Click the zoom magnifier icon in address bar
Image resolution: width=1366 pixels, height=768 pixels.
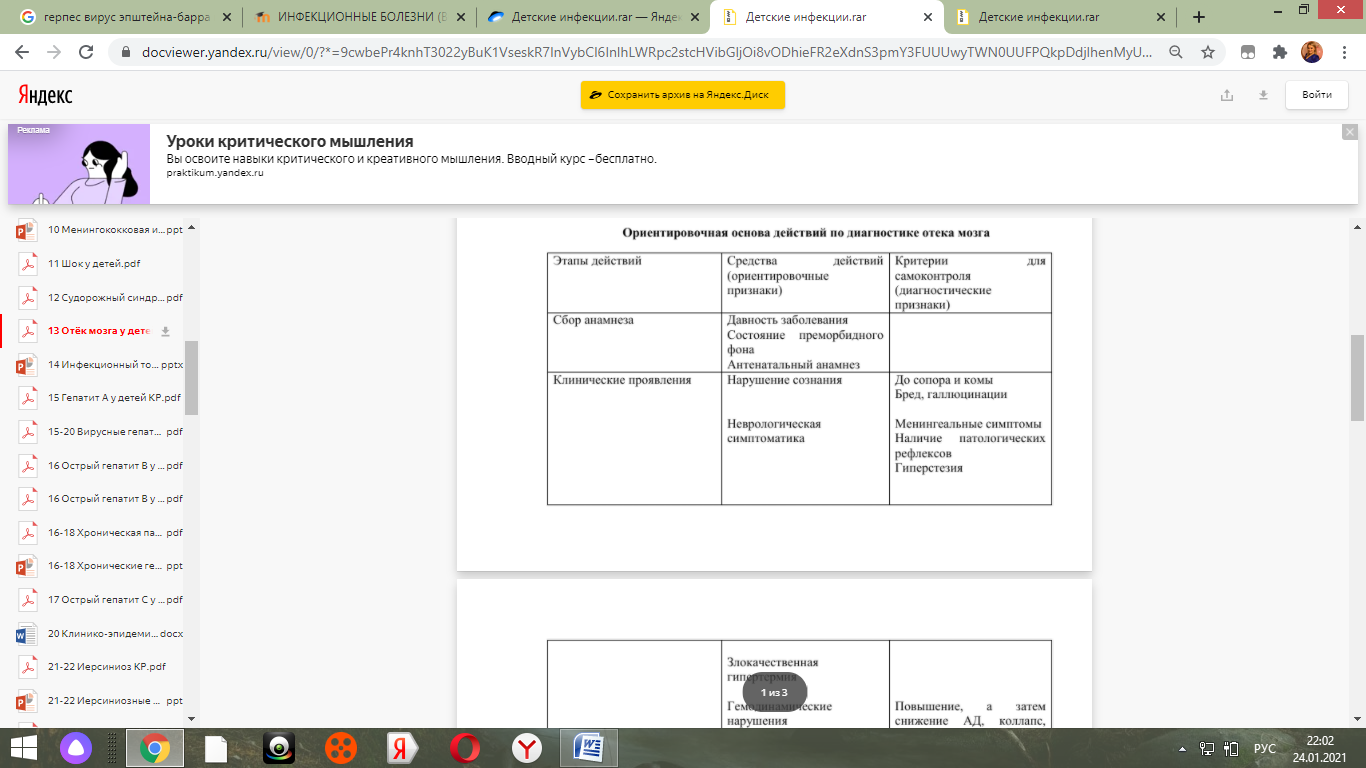point(1176,52)
